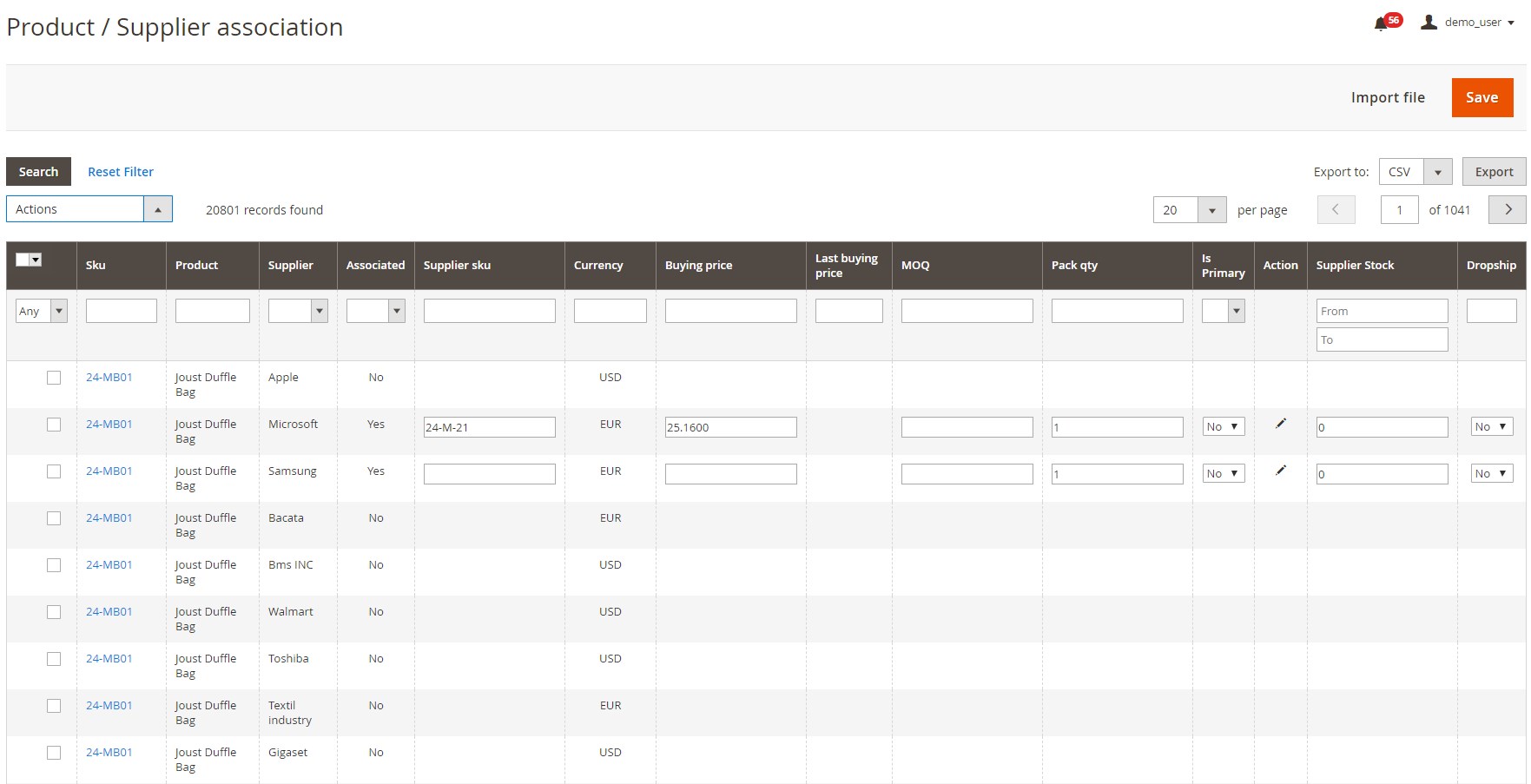This screenshot has height=784, width=1531.
Task: Check the Walmart row checkbox
Action: pyautogui.click(x=54, y=612)
